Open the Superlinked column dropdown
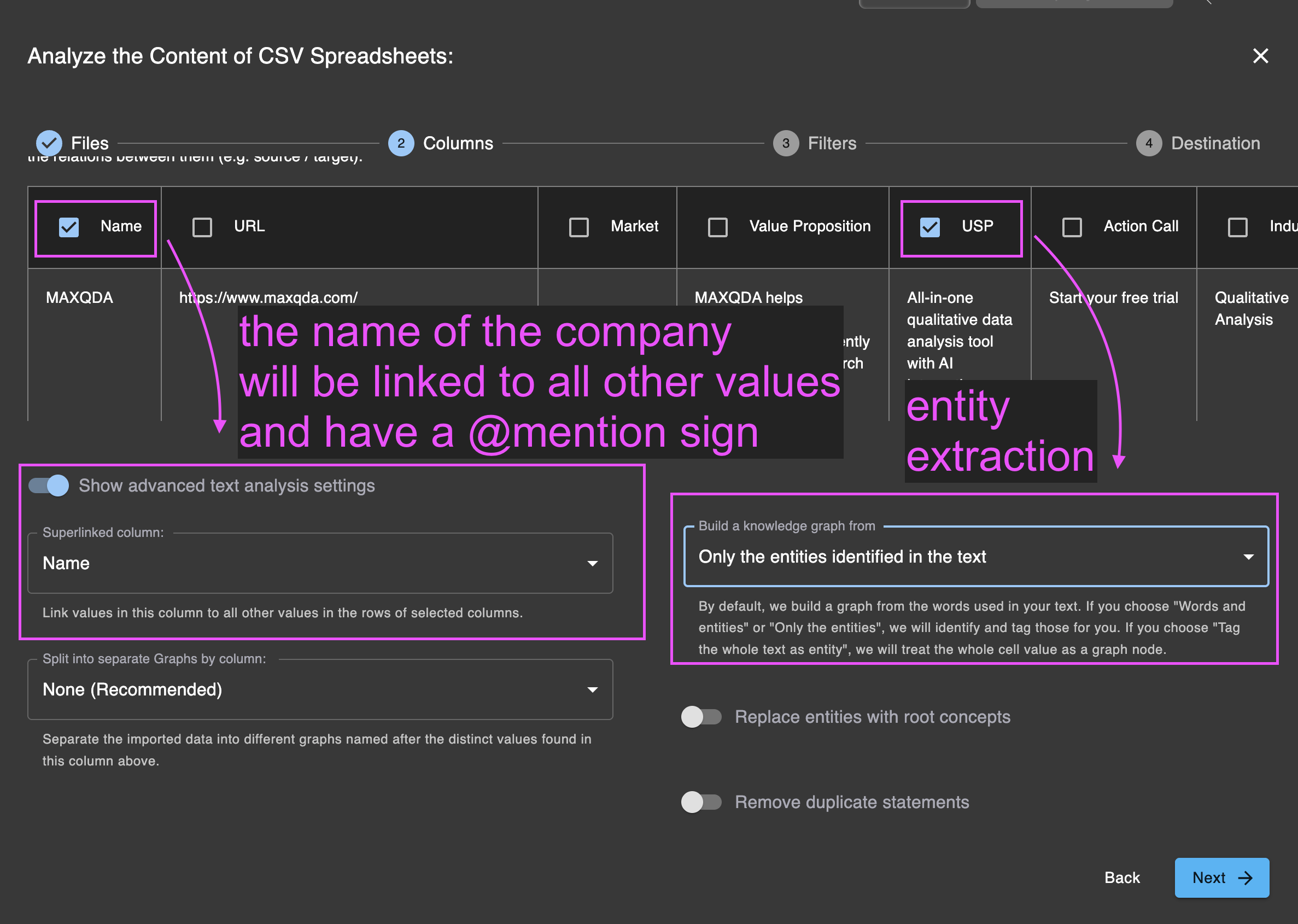 tap(320, 563)
